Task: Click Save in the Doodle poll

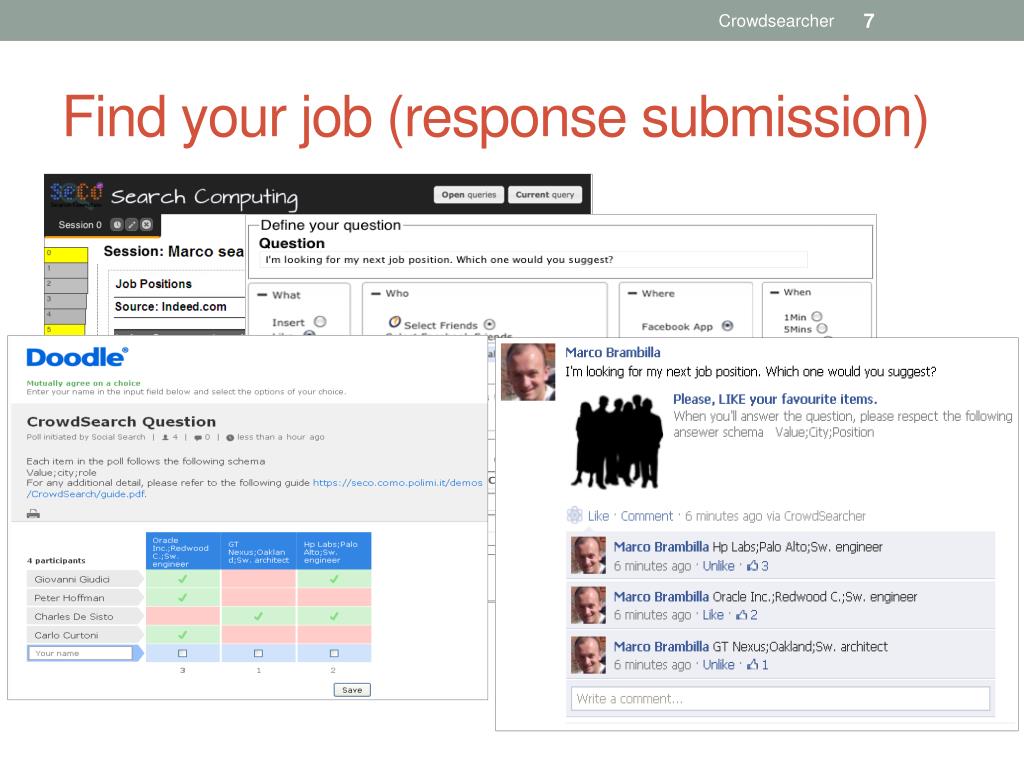Action: click(352, 690)
